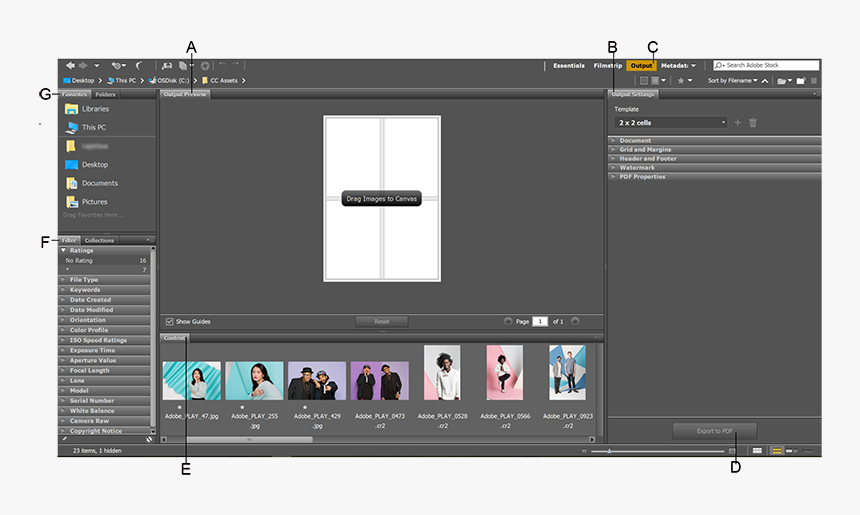860x515 pixels.
Task: Select the Favorites tab
Action: pyautogui.click(x=75, y=94)
